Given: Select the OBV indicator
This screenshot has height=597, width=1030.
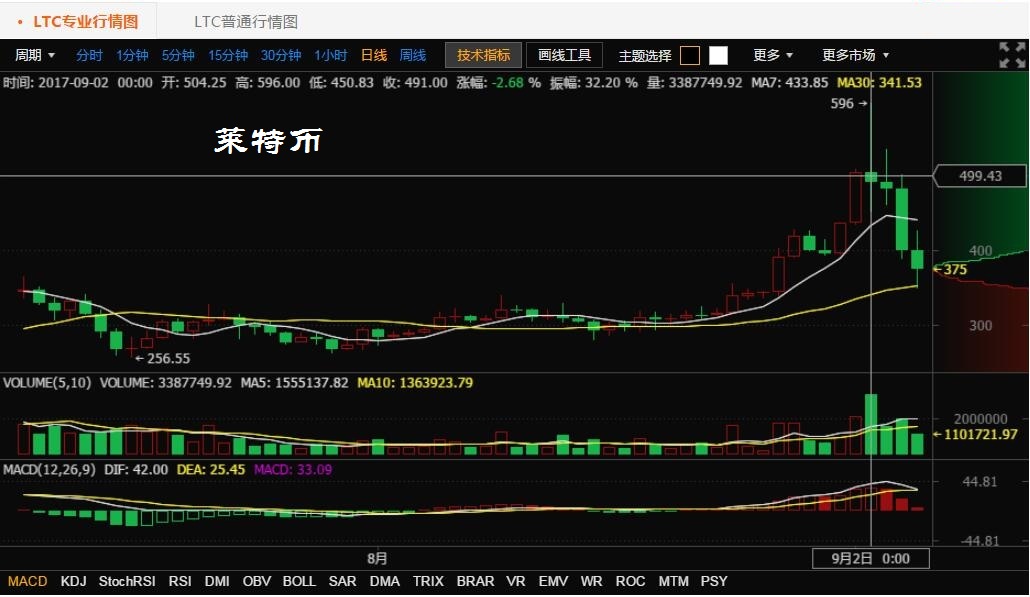Looking at the screenshot, I should (257, 581).
